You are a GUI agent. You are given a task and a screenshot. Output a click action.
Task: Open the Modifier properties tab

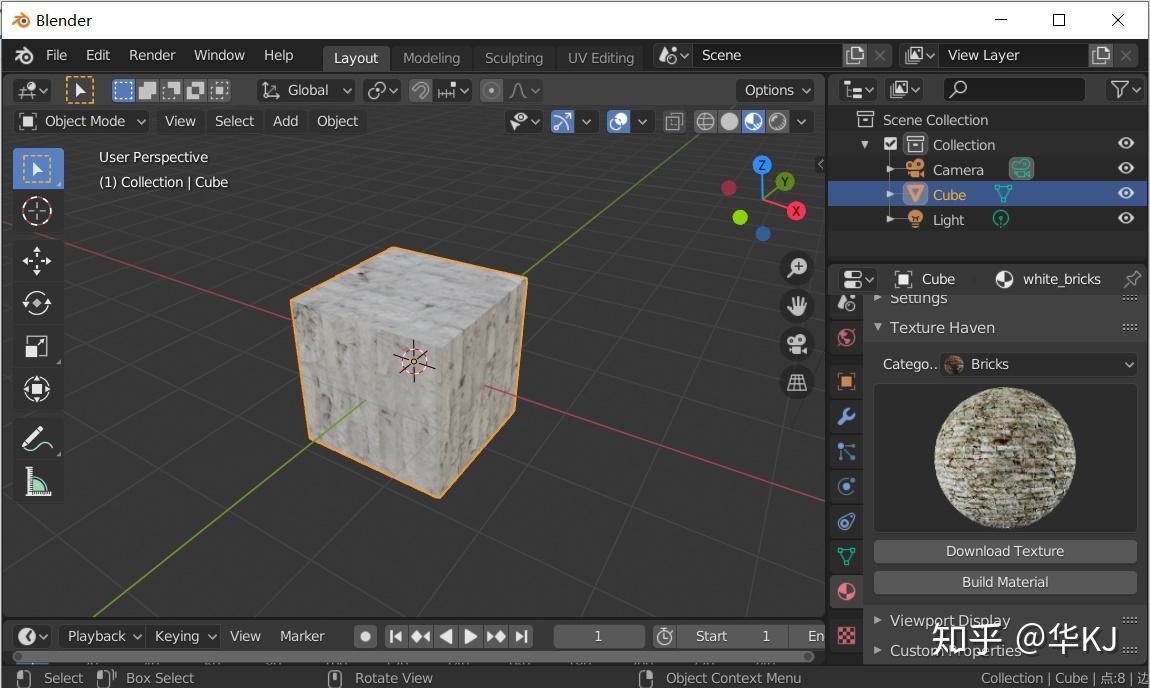[x=845, y=416]
